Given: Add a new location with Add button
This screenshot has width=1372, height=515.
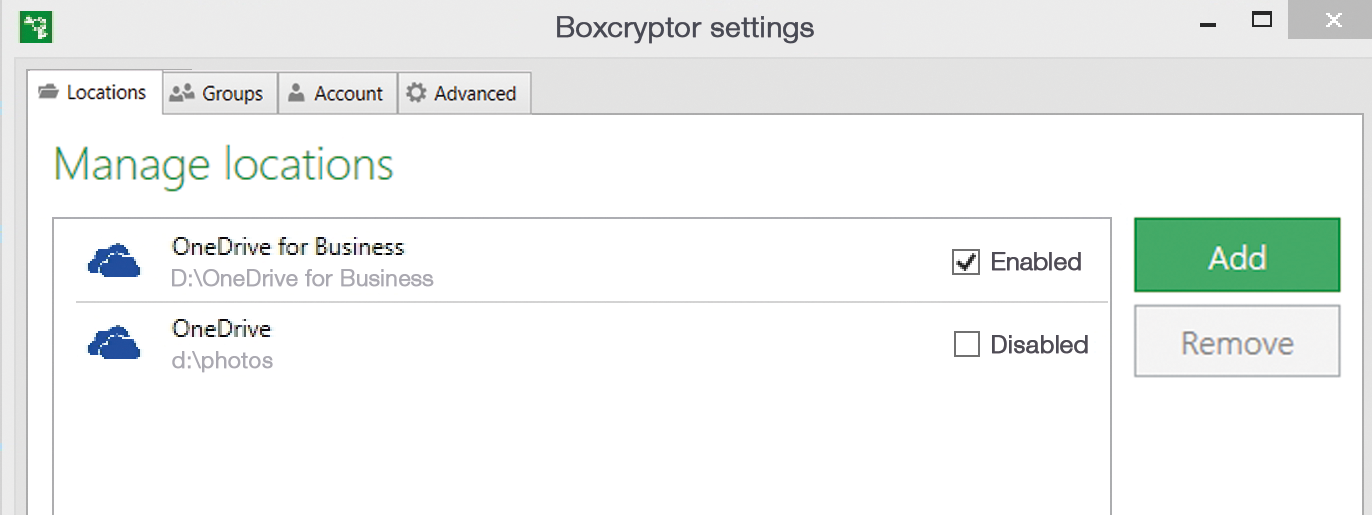Looking at the screenshot, I should tap(1237, 256).
